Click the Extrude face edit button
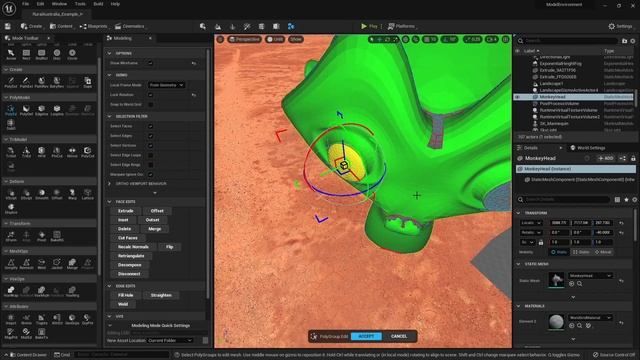Image resolution: width=640 pixels, height=360 pixels. point(126,211)
